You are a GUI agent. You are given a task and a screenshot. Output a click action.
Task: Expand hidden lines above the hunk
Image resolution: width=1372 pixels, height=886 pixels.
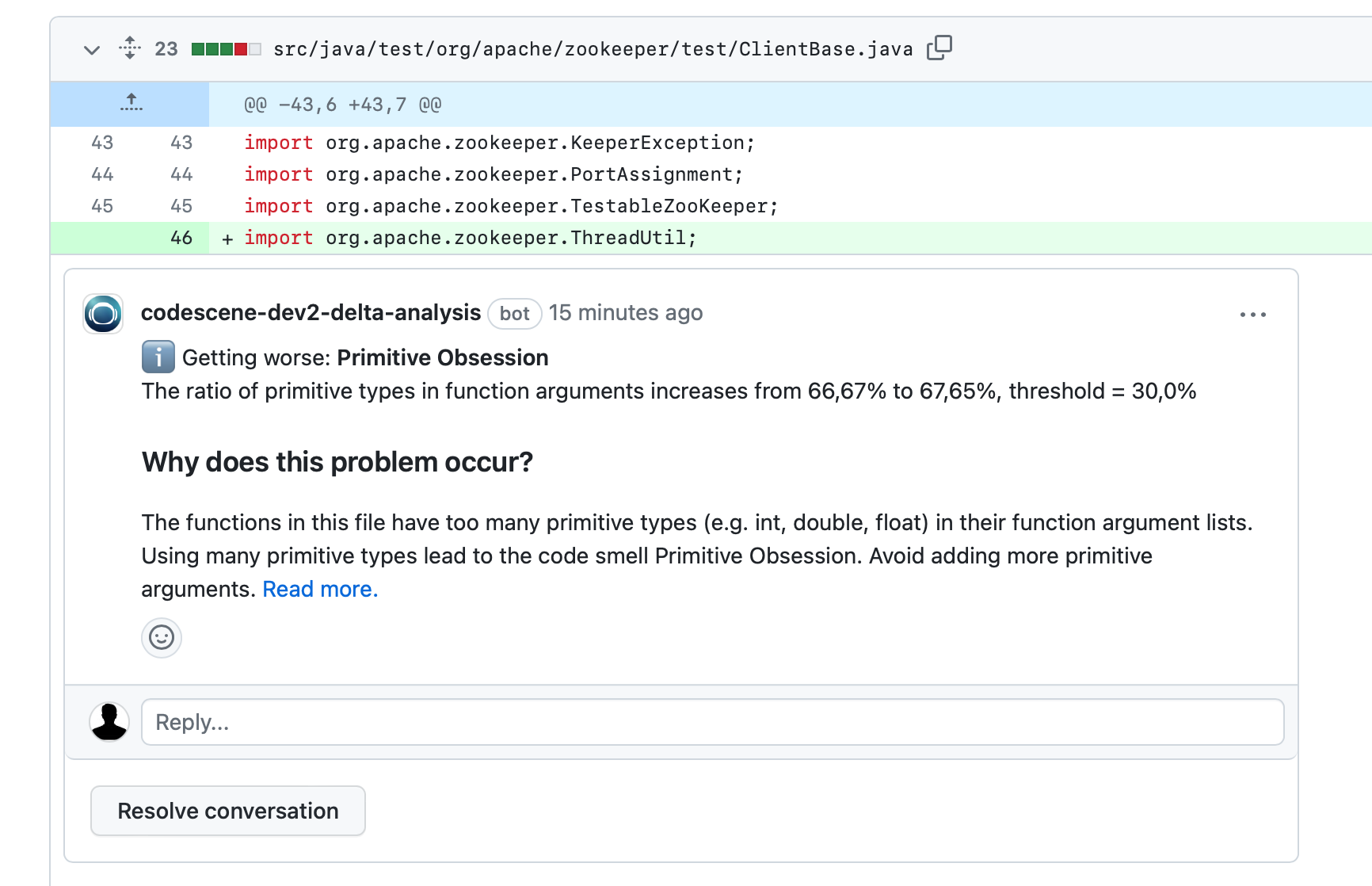(131, 104)
